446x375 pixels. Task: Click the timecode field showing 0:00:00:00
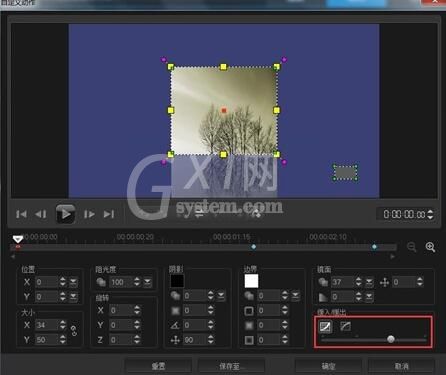point(403,214)
